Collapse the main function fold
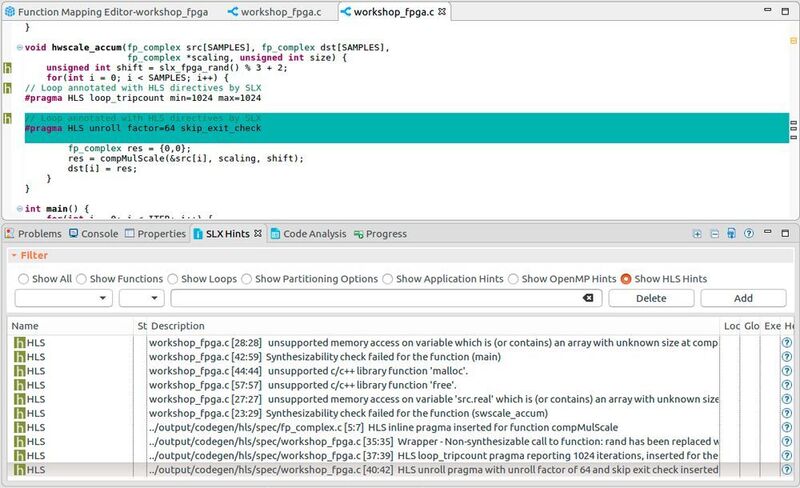The image size is (800, 488). [x=19, y=209]
